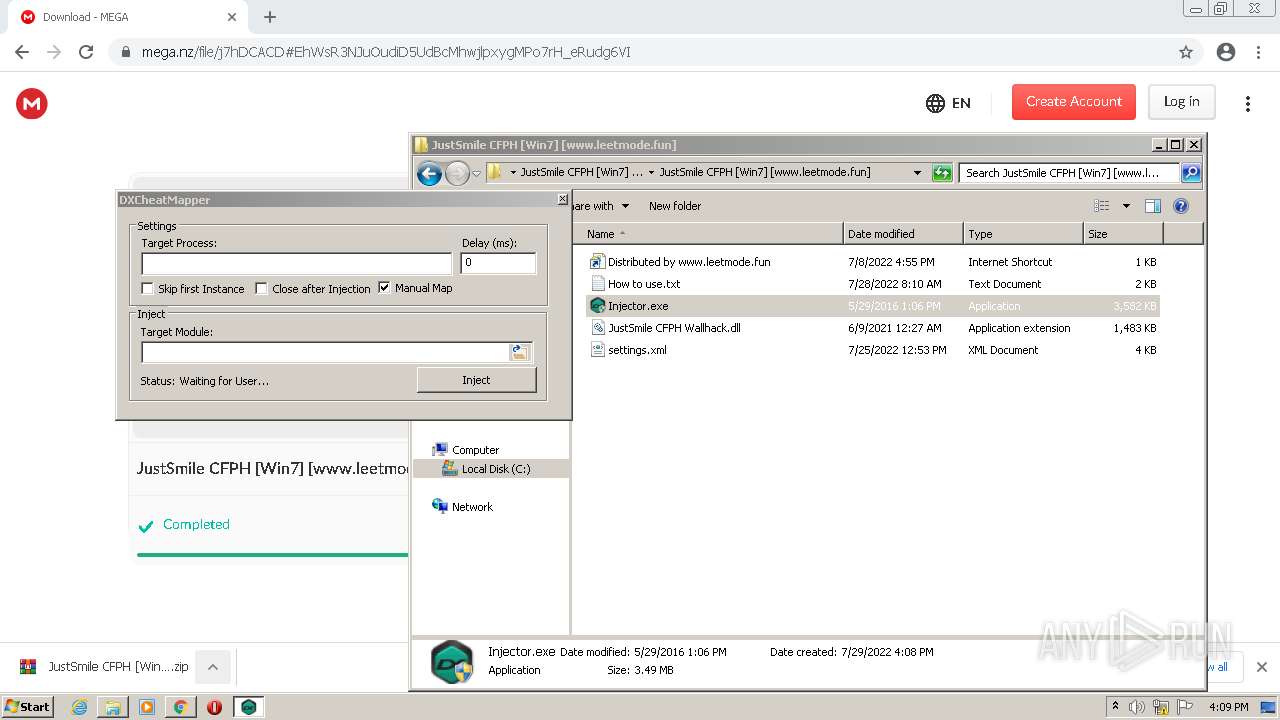The height and width of the screenshot is (720, 1280).
Task: Open the File Explorer taskbar icon
Action: (x=113, y=707)
